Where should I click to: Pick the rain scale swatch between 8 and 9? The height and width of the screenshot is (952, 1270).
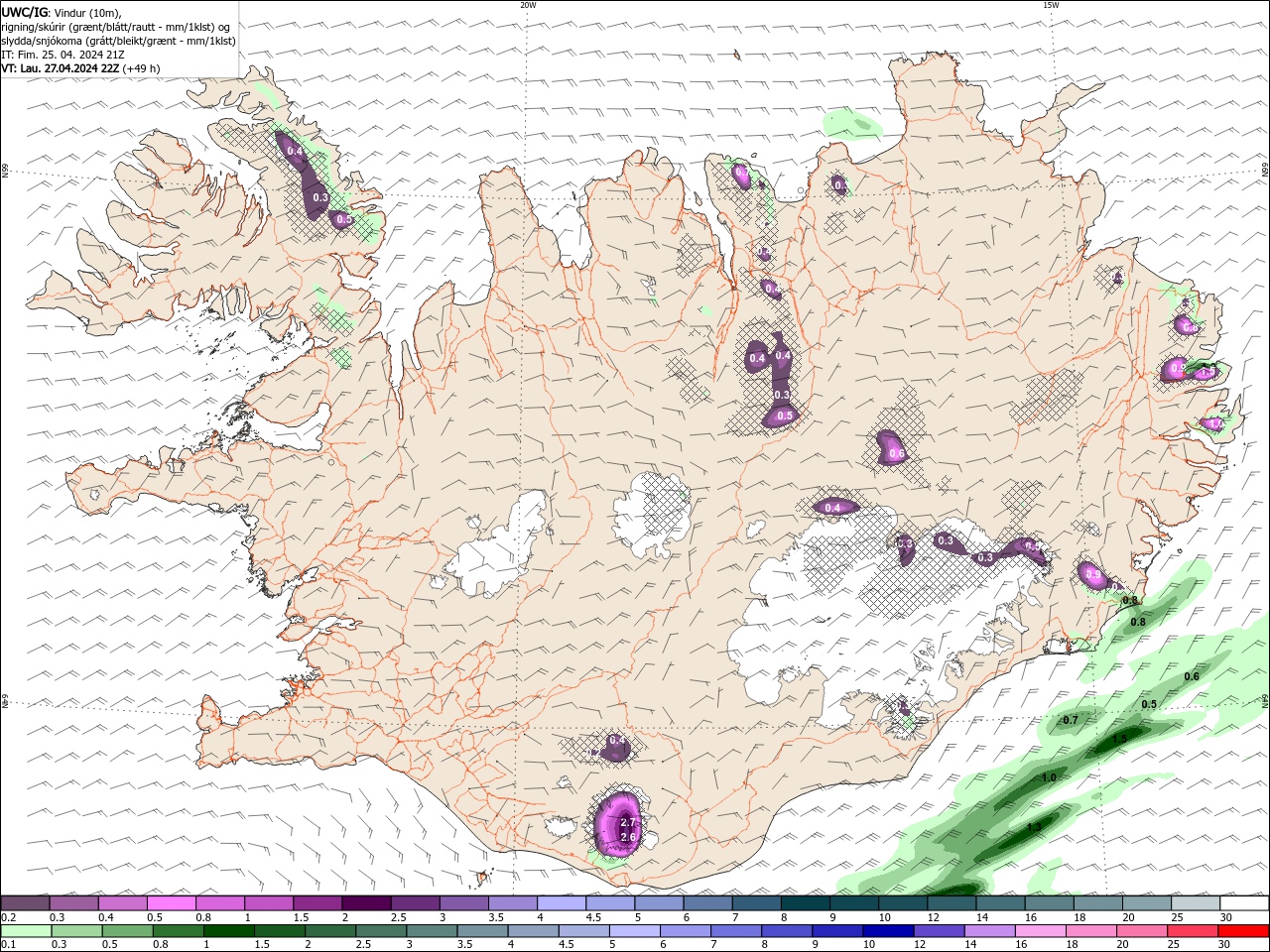(787, 931)
